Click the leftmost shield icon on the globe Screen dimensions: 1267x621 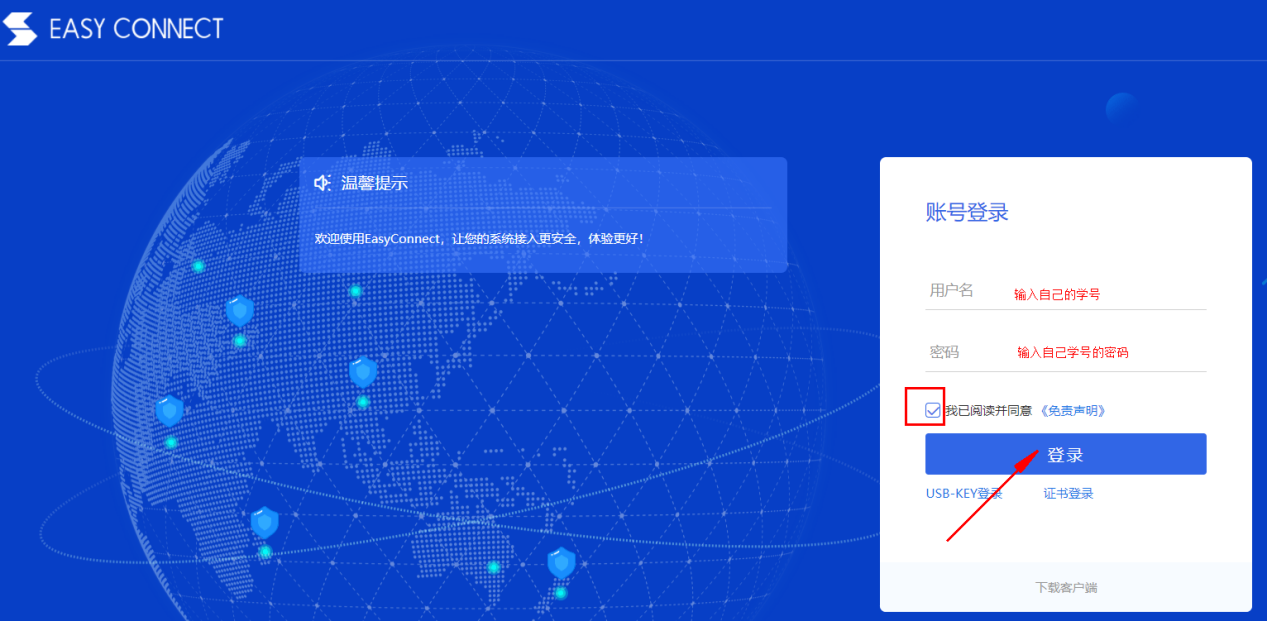coord(169,410)
